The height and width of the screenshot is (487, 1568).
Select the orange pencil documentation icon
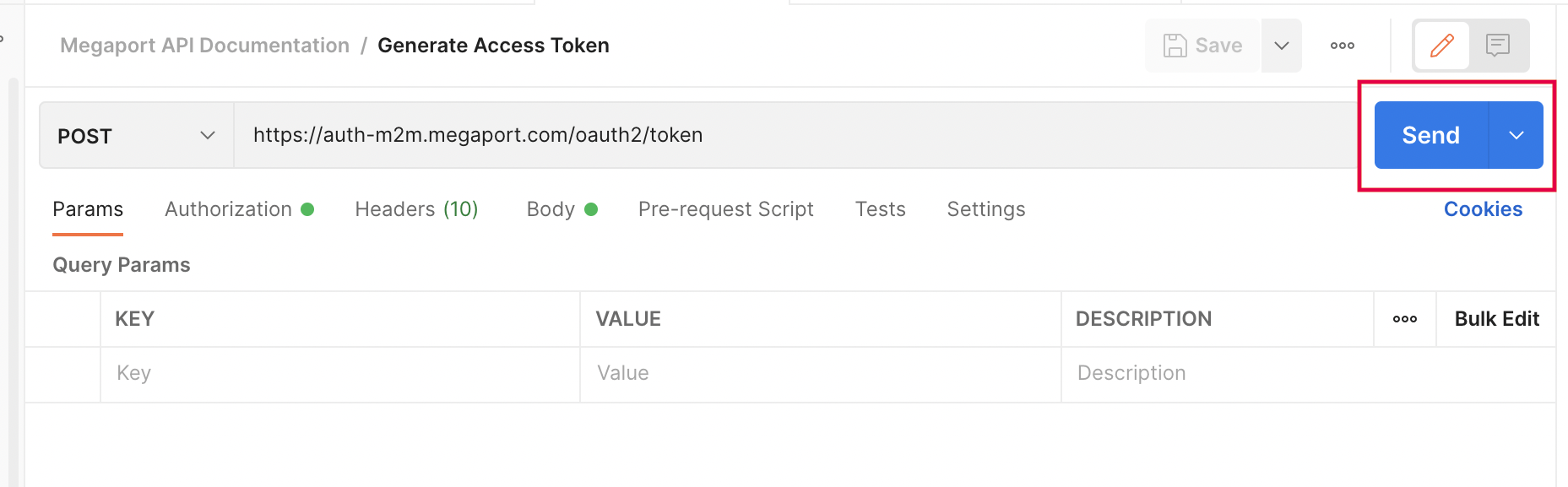pos(1441,45)
